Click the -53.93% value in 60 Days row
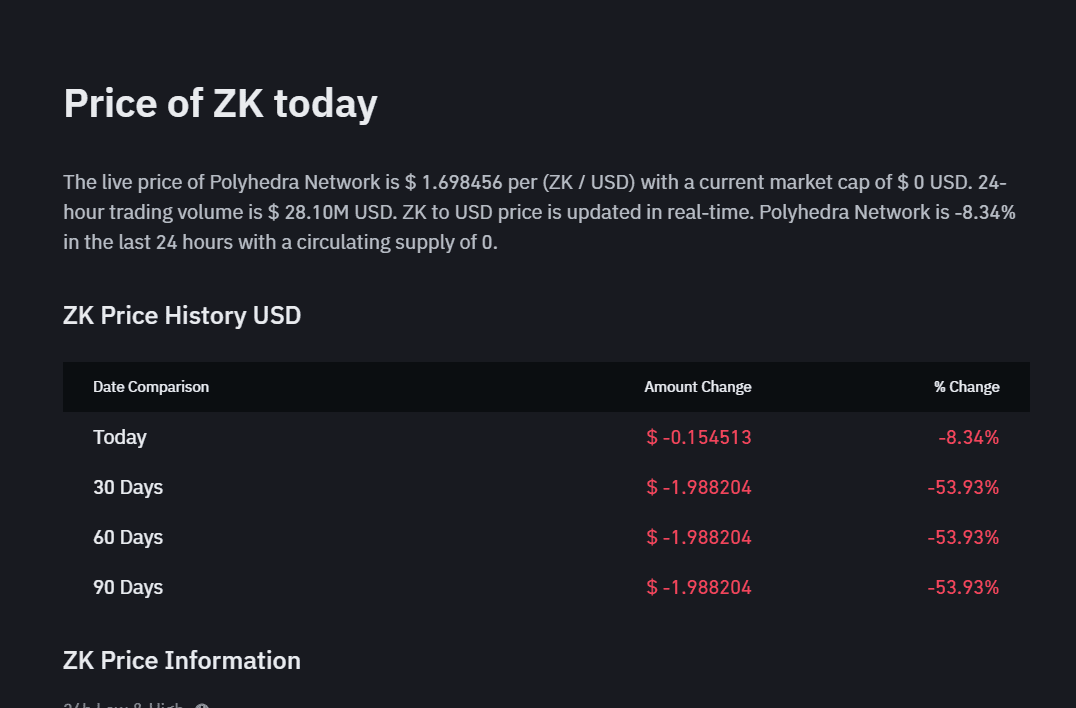This screenshot has width=1076, height=708. [963, 537]
